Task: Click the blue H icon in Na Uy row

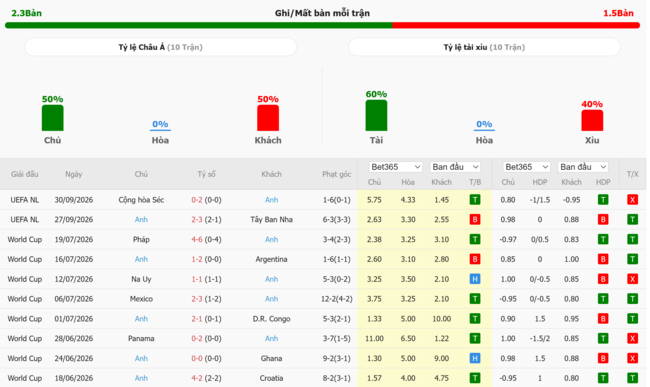Action: pyautogui.click(x=475, y=279)
